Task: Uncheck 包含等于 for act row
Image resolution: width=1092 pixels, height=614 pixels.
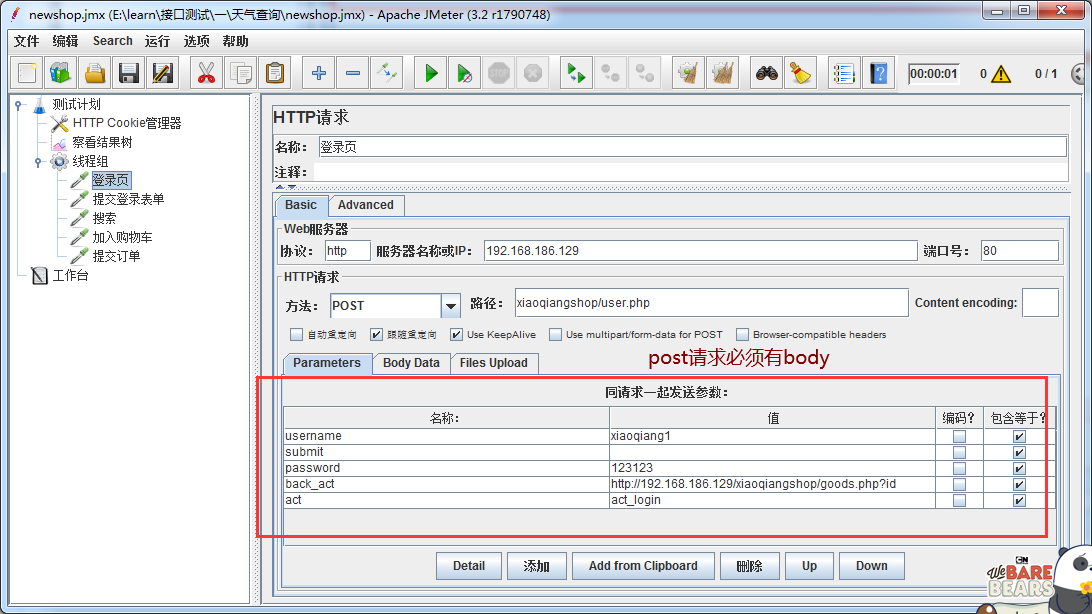Action: coord(1019,501)
